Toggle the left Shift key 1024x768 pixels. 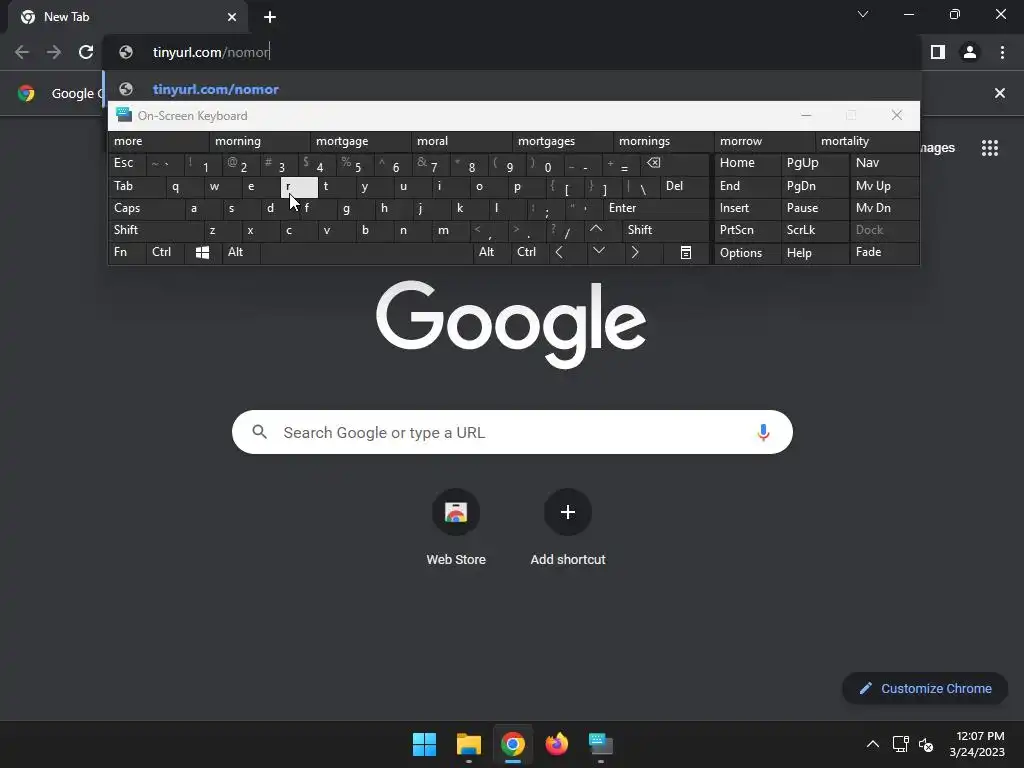[155, 230]
